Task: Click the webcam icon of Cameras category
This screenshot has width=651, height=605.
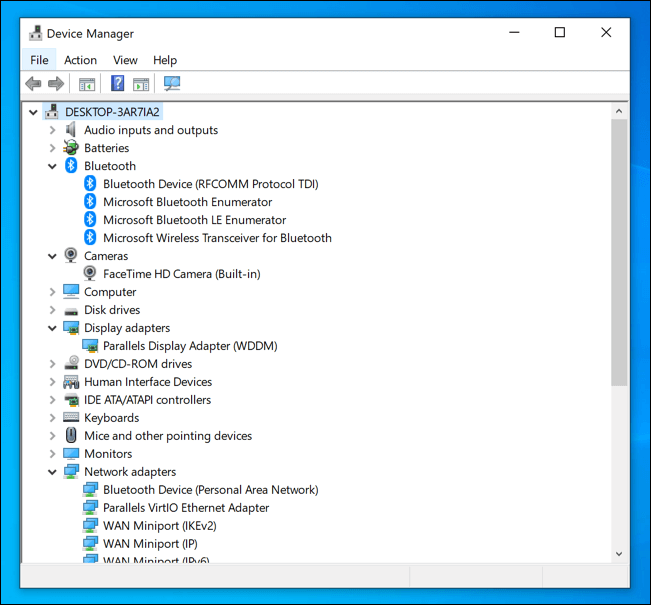Action: [x=71, y=255]
